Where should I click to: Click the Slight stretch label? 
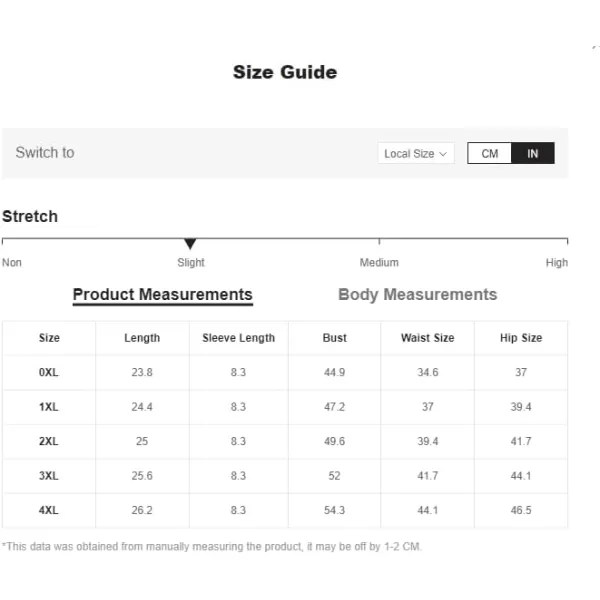(191, 262)
